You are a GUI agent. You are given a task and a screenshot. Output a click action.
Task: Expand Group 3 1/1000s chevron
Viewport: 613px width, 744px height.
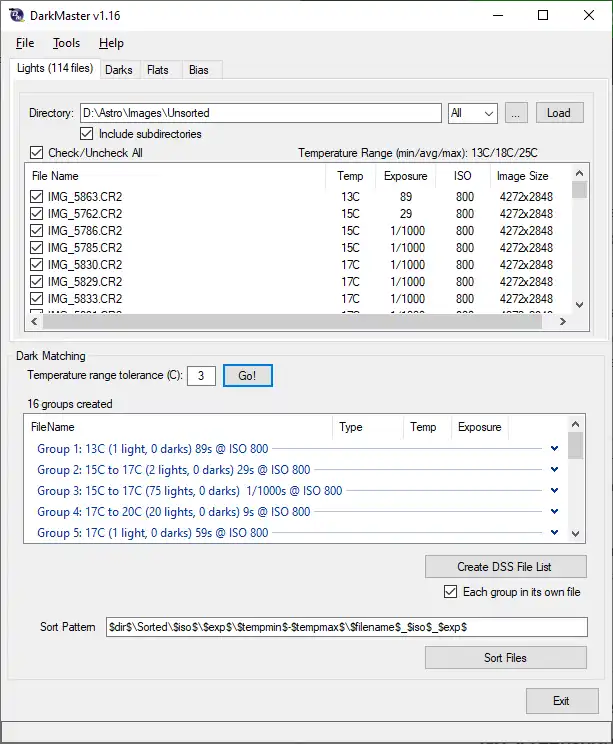pyautogui.click(x=554, y=490)
